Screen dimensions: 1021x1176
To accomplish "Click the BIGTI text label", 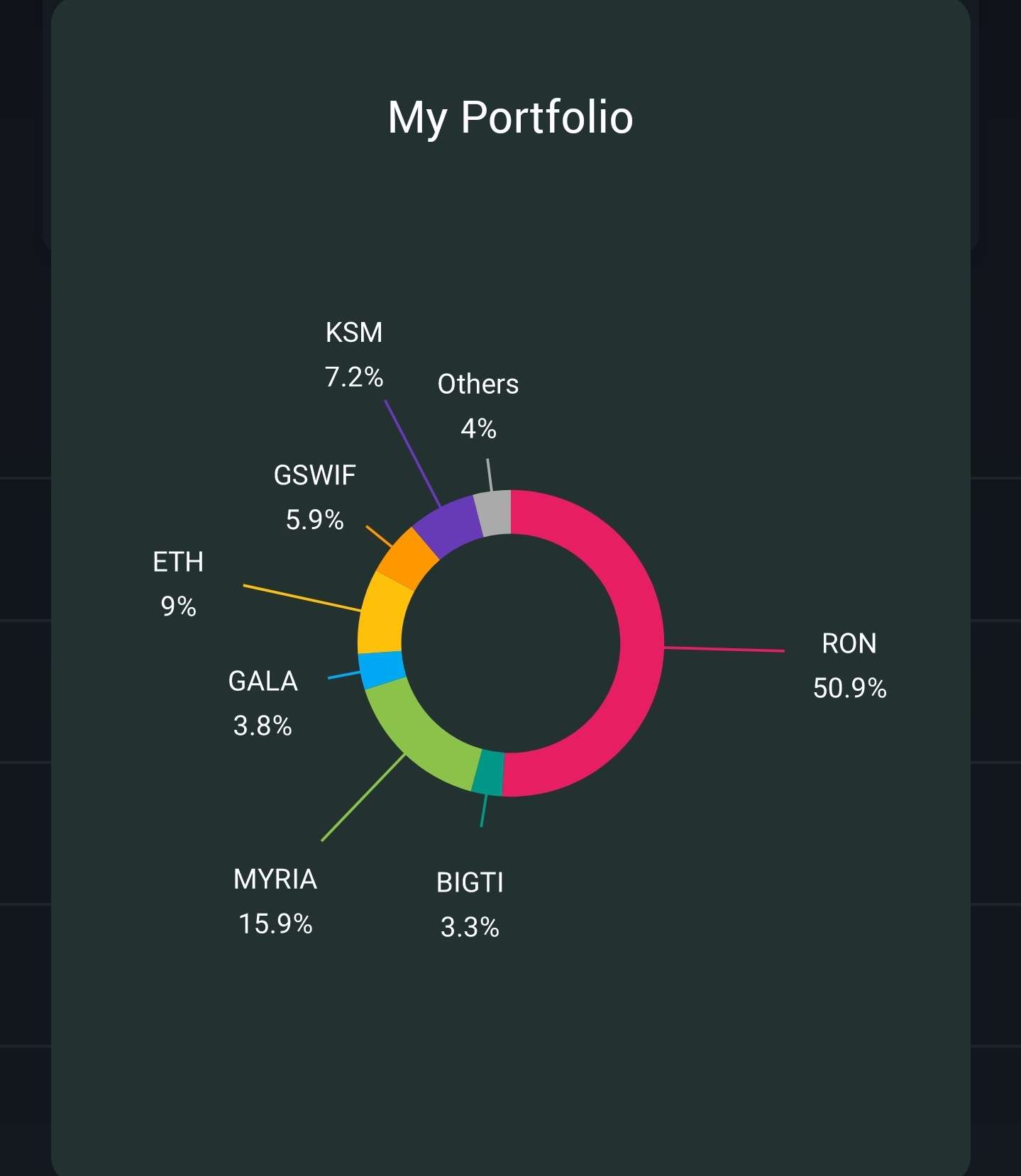I will (470, 883).
